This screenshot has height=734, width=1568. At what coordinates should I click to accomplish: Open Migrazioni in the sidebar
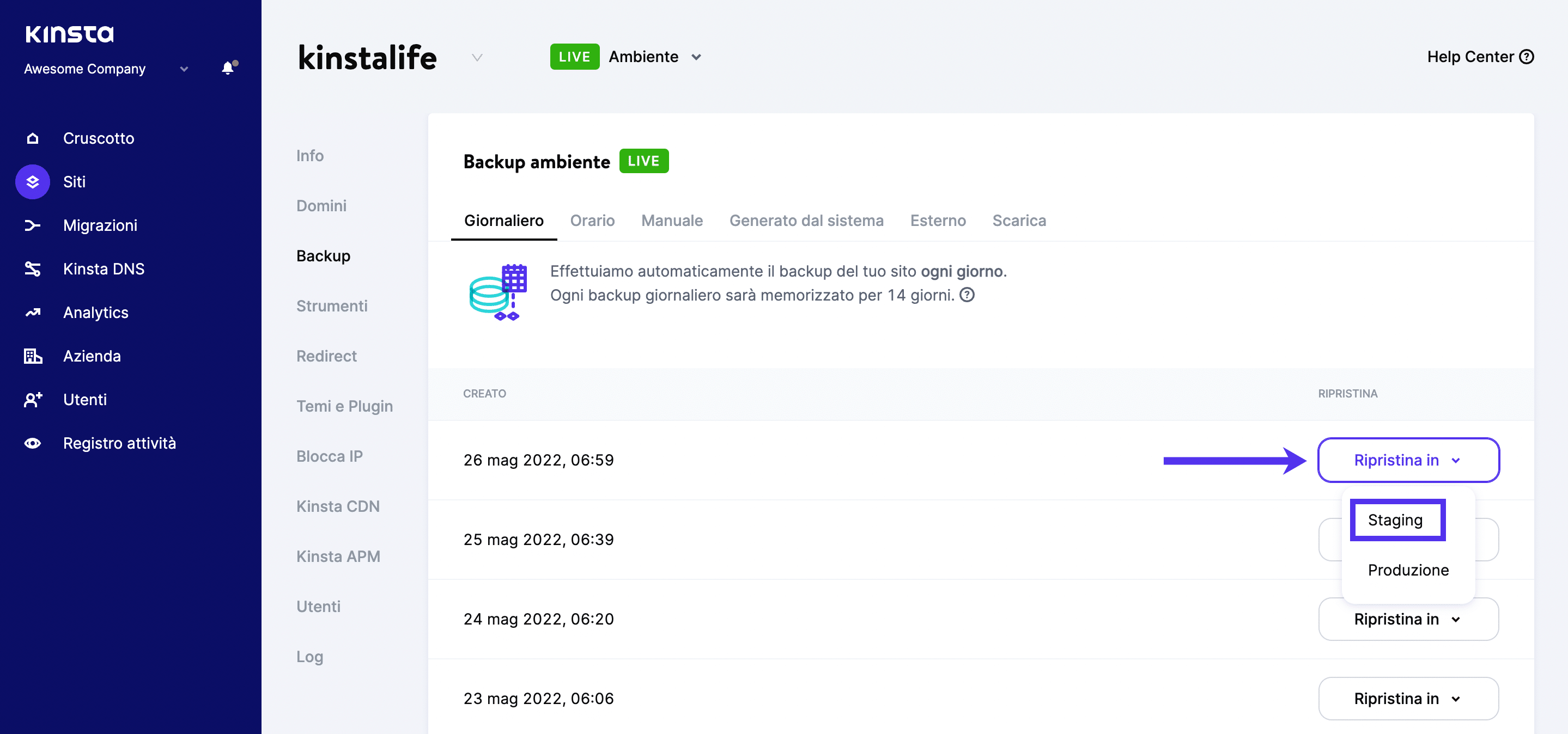(100, 225)
